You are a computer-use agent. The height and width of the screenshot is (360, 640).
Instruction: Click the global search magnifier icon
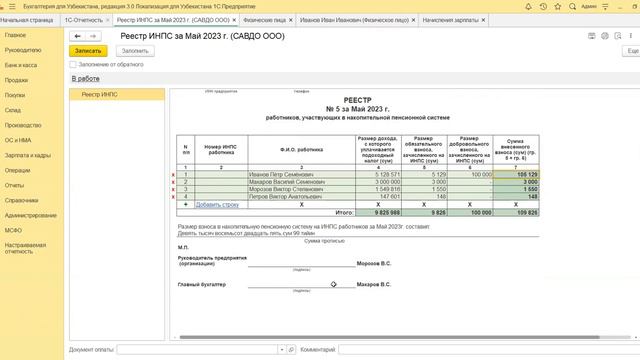coord(573,7)
